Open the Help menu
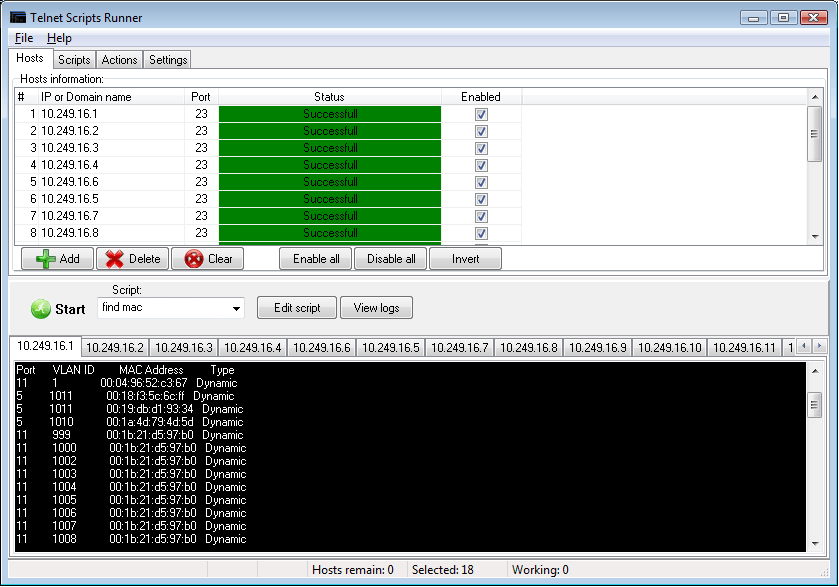839x587 pixels. (57, 38)
